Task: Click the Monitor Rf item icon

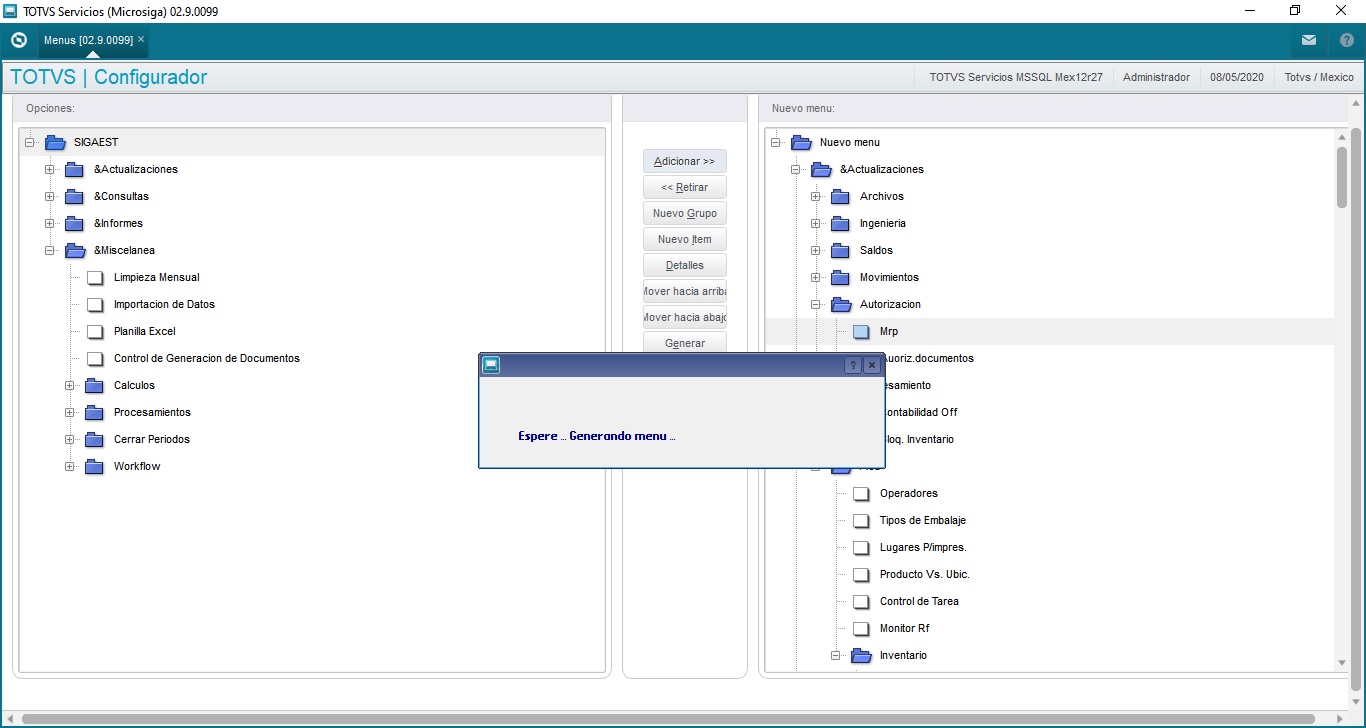Action: tap(861, 628)
